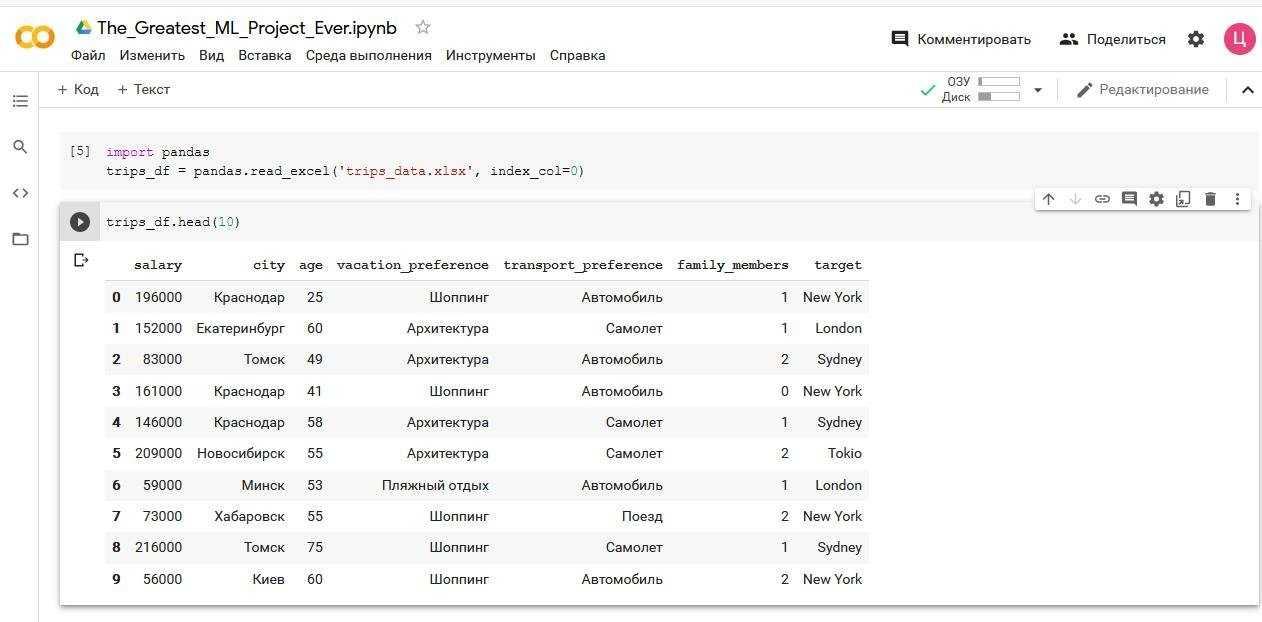1262x622 pixels.
Task: Move the cell up
Action: [x=1048, y=199]
